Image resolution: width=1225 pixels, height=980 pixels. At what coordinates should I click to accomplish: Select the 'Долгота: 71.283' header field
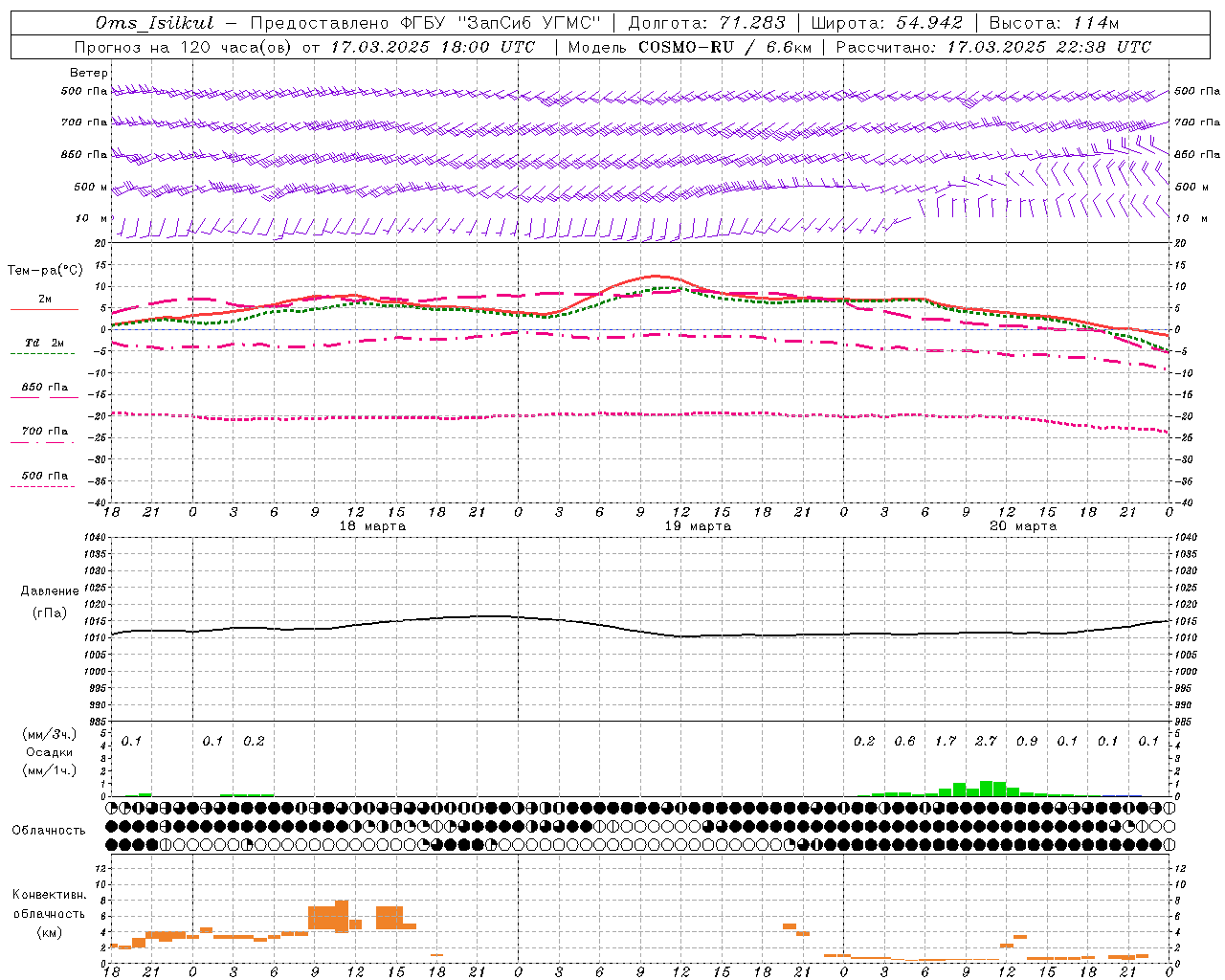coord(706,23)
